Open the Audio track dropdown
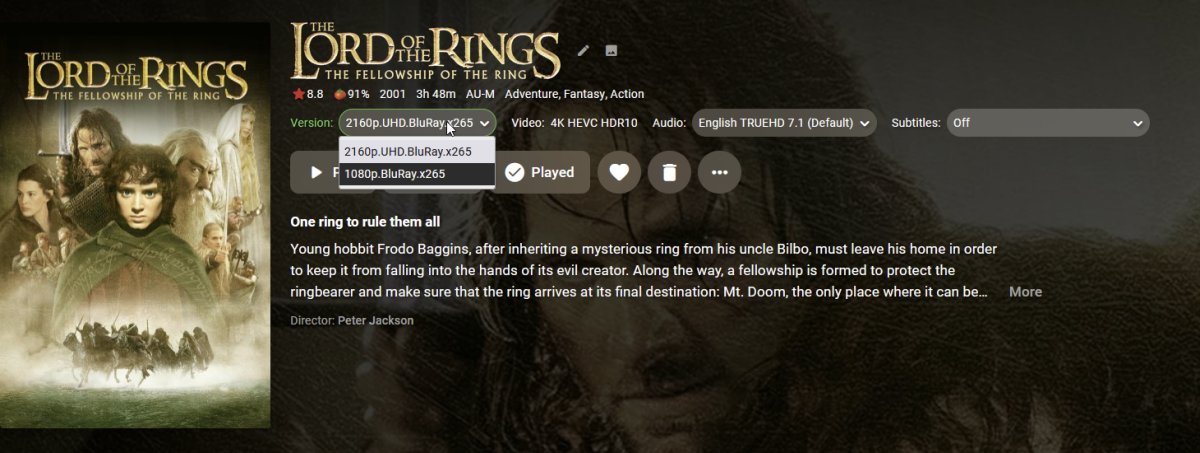Screen dimensions: 1200x453 pos(783,123)
